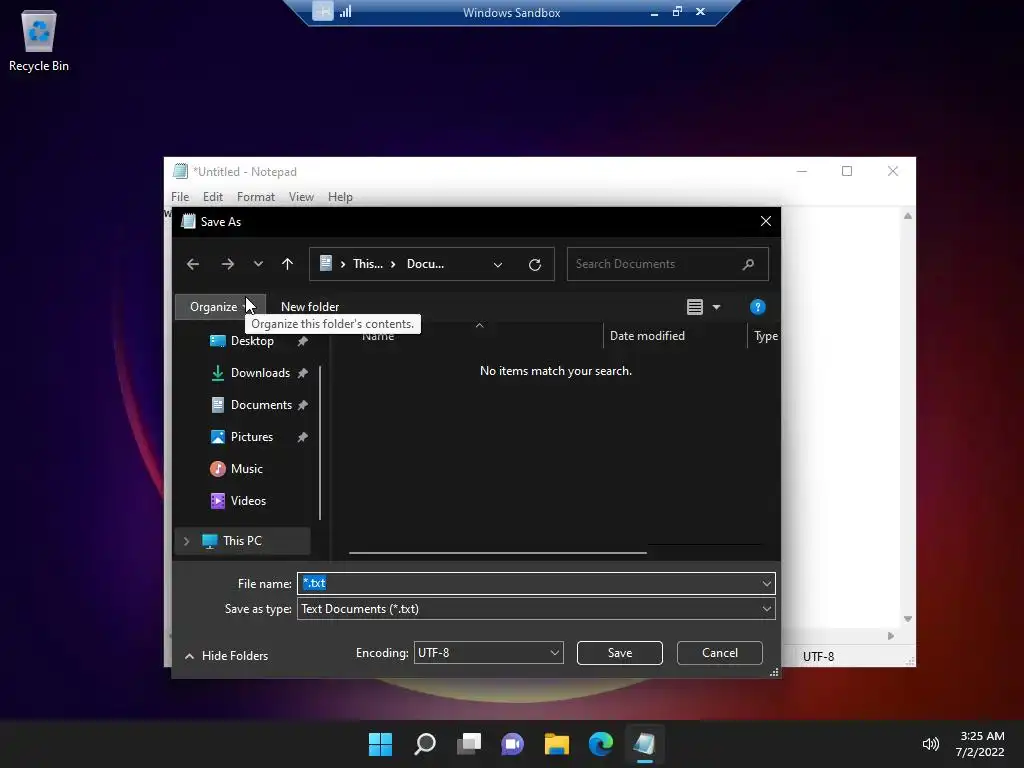Open Notepad File menu

180,197
